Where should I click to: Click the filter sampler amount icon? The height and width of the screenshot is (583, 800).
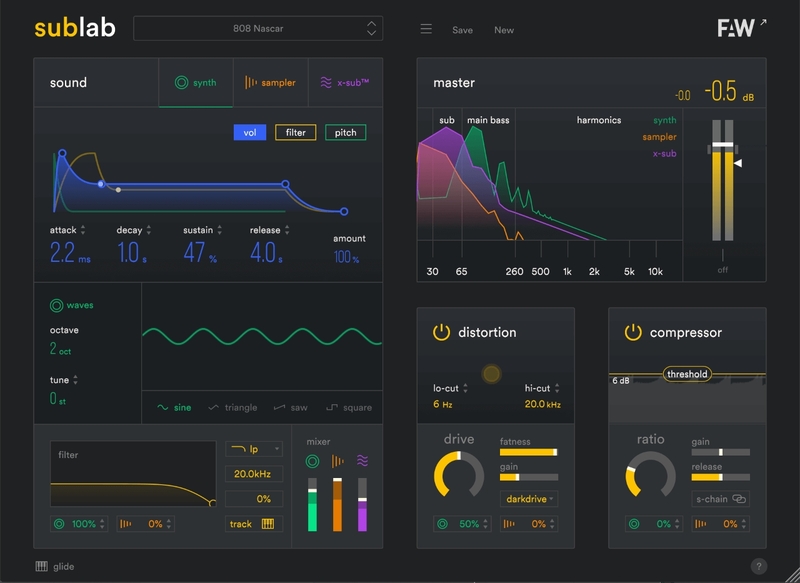click(x=125, y=524)
